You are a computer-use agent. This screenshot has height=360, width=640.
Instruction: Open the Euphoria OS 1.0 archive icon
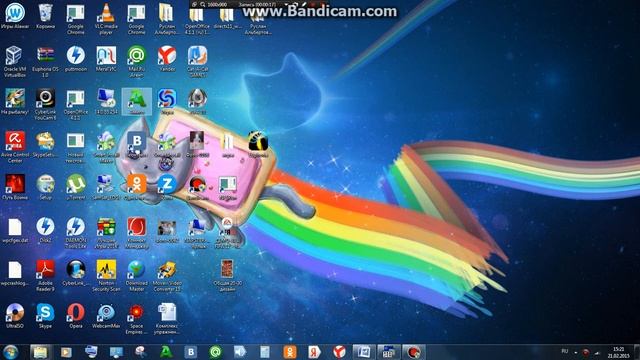(45, 61)
